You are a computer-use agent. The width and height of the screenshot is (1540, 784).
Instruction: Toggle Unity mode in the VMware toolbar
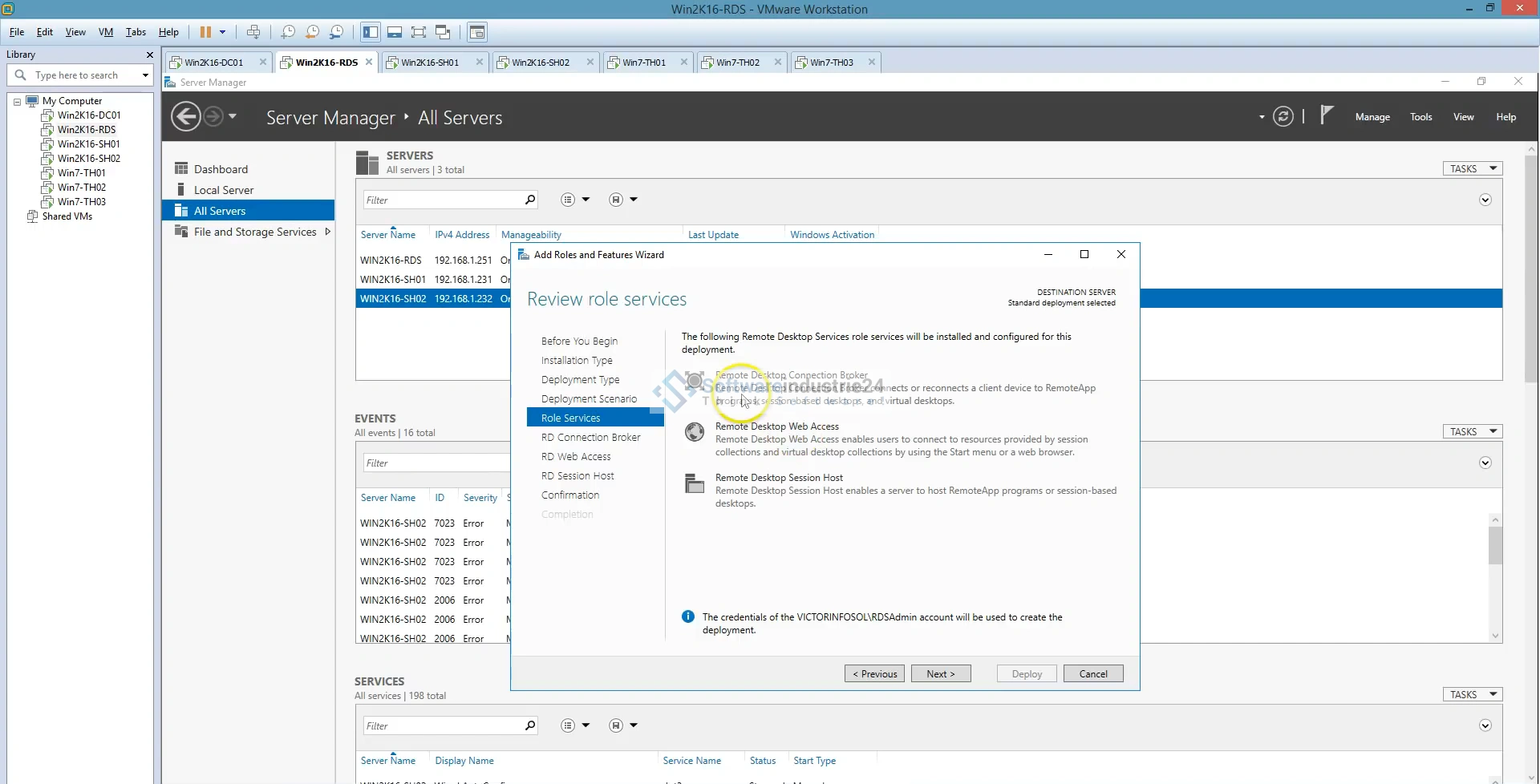pos(443,32)
